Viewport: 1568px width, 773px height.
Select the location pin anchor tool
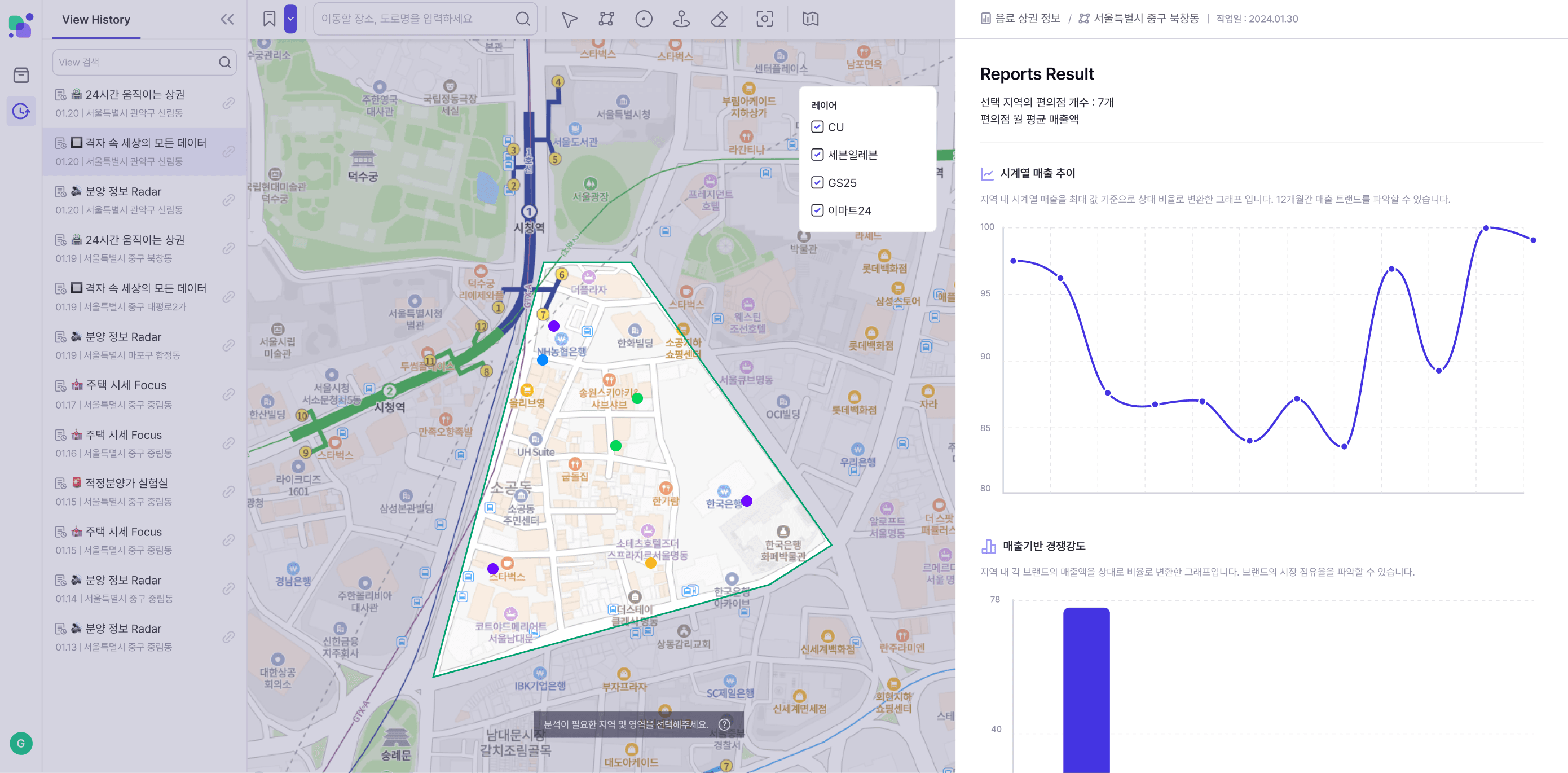pos(681,19)
